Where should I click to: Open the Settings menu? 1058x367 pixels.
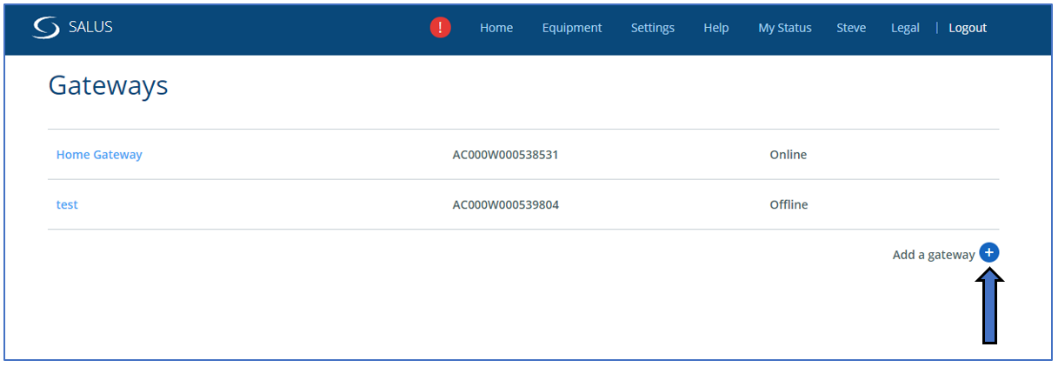coord(652,28)
